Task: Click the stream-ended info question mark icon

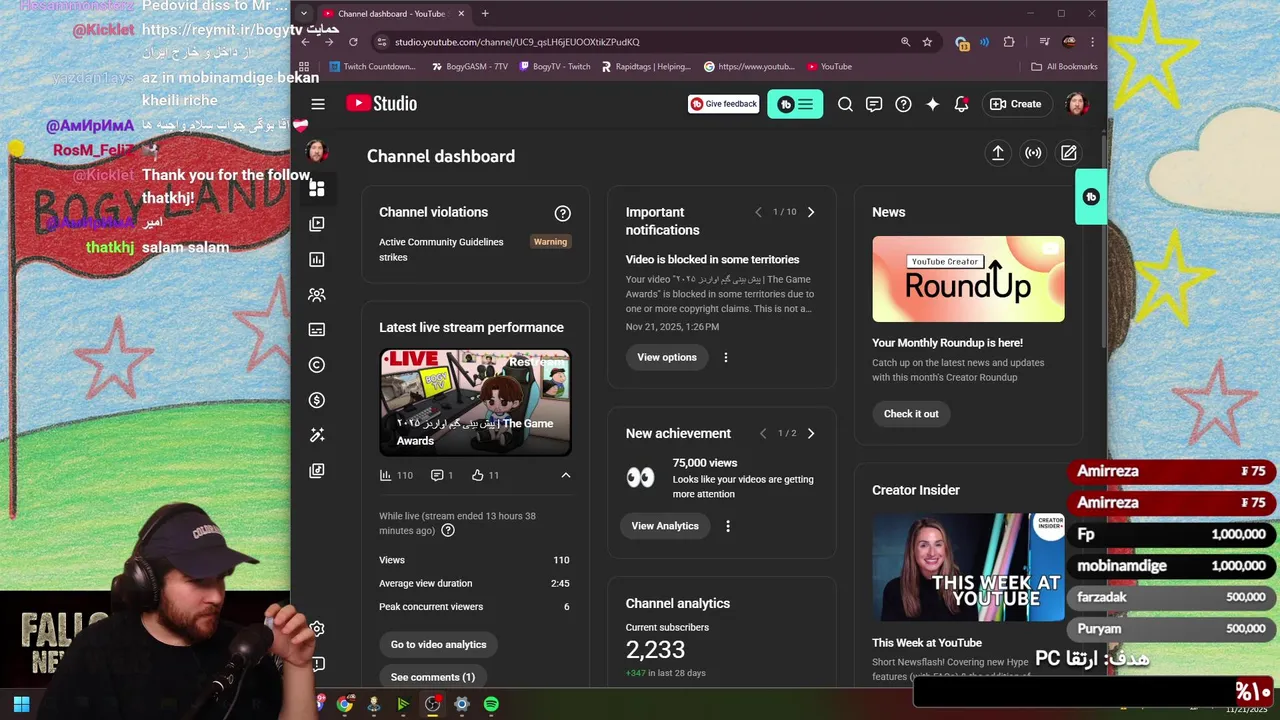Action: pyautogui.click(x=448, y=530)
